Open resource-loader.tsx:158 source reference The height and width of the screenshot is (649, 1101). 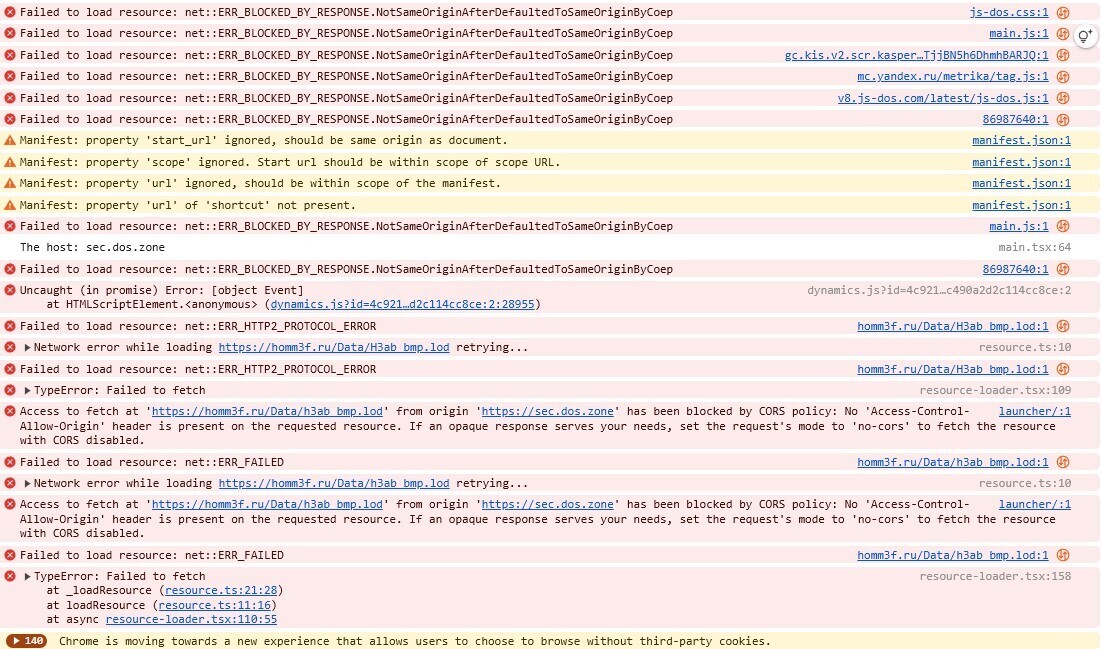click(x=995, y=576)
